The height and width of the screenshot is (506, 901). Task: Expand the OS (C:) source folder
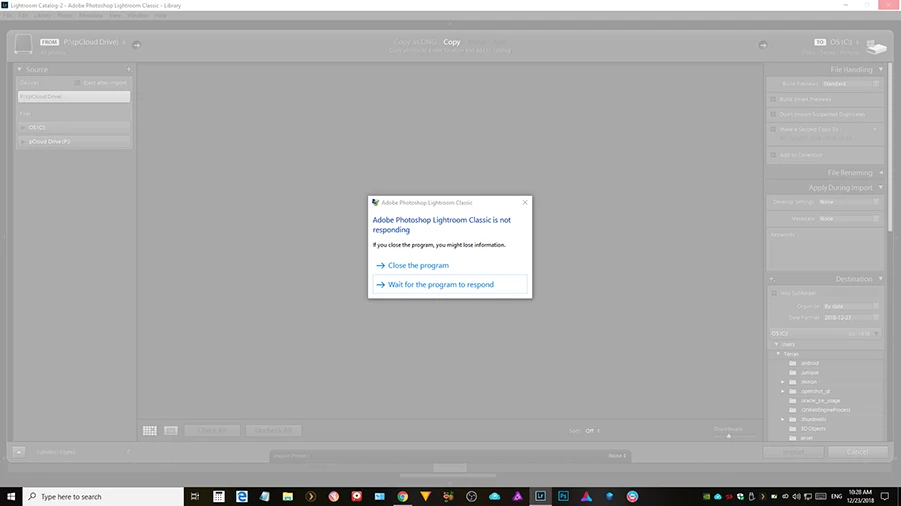coord(23,128)
